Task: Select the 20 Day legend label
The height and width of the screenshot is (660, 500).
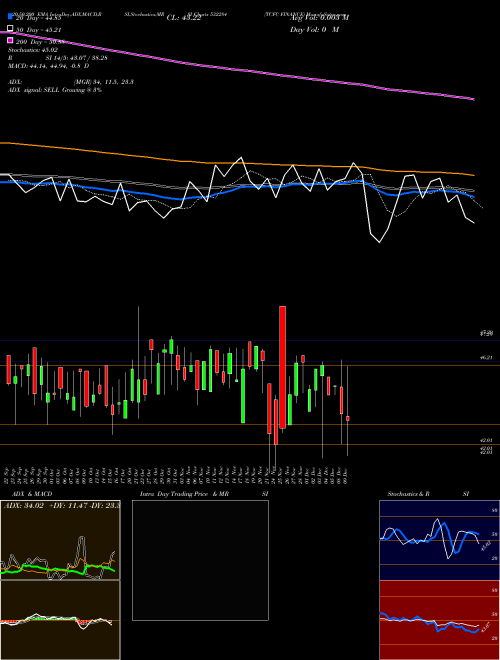Action: click(39, 18)
